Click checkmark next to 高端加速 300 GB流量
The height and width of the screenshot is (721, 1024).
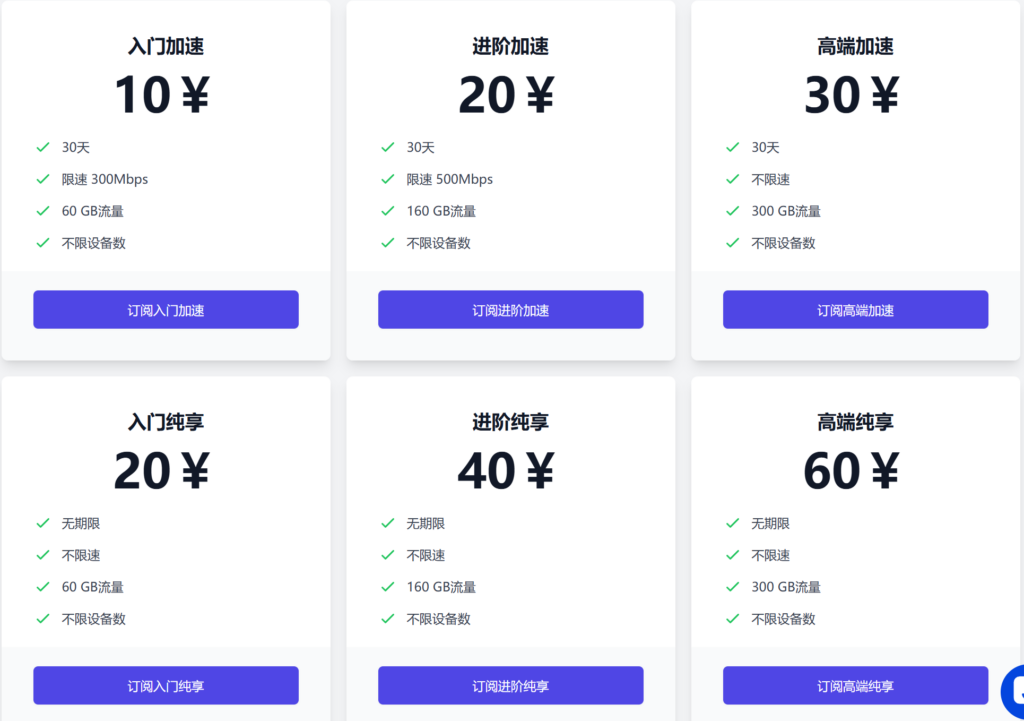coord(733,211)
